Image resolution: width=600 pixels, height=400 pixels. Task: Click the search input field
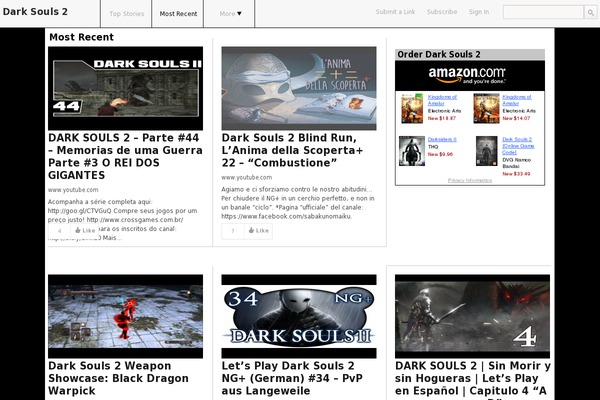pos(543,12)
